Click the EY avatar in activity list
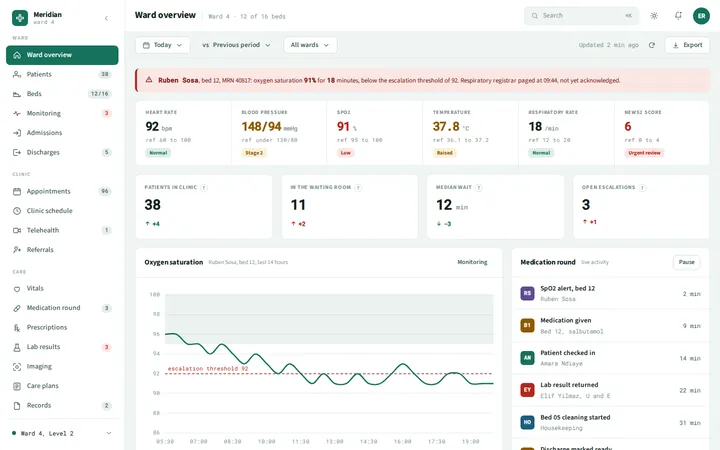 click(527, 390)
